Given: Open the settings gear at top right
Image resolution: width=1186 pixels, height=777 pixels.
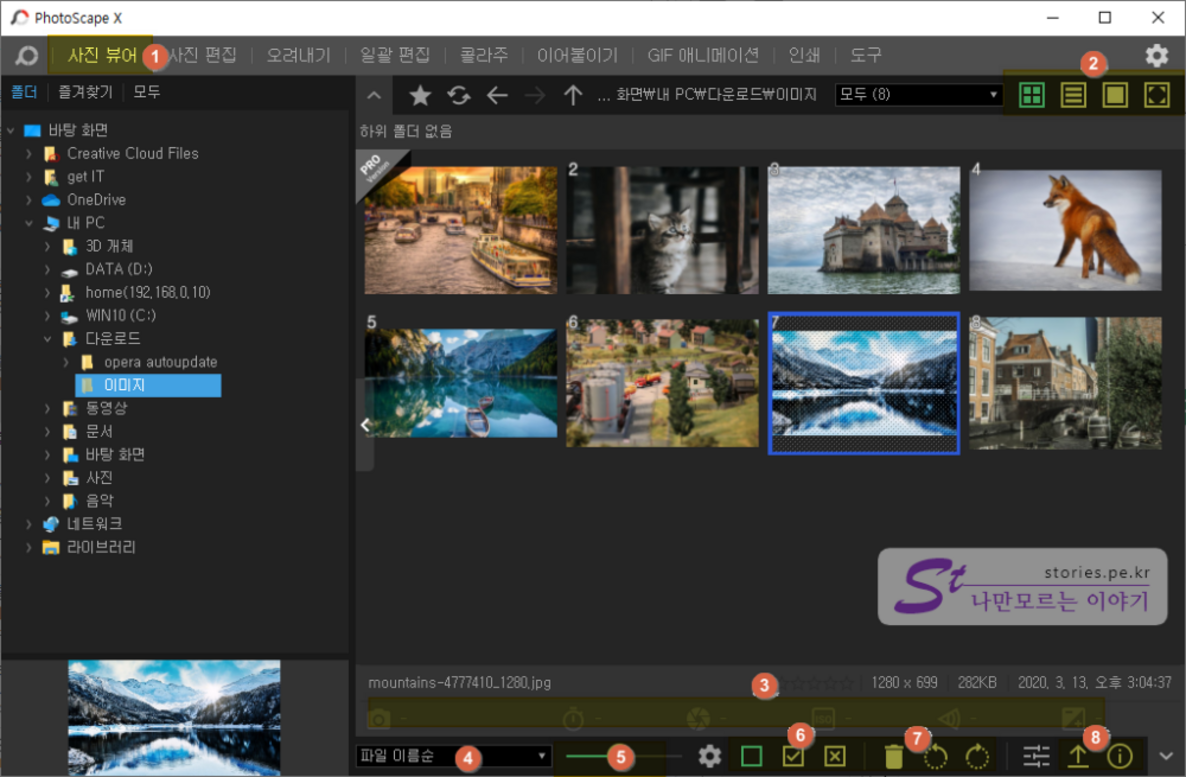Looking at the screenshot, I should [1157, 55].
